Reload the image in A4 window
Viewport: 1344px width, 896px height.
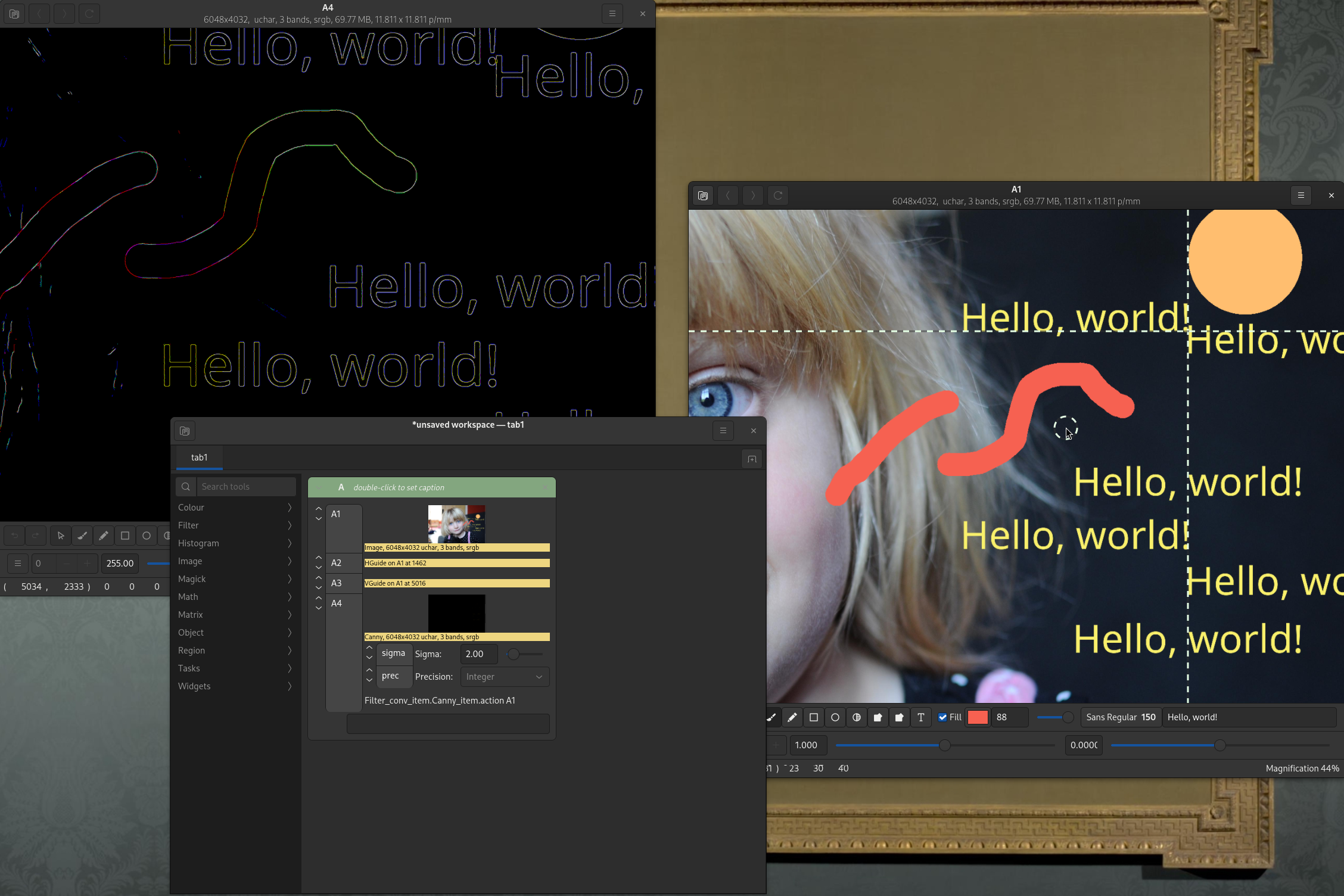[89, 14]
